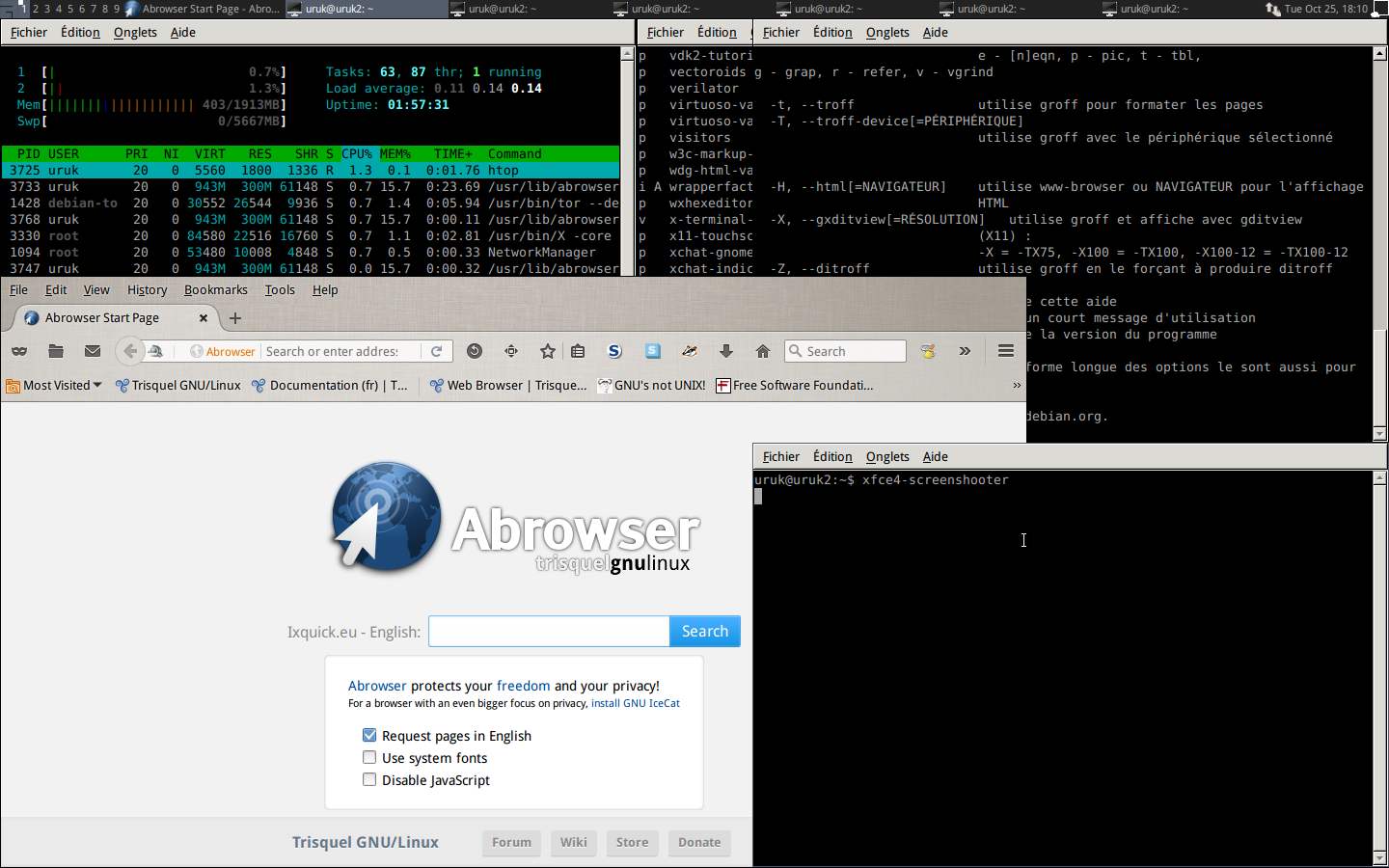The image size is (1389, 868).
Task: Open GNU's not UNIX! bookmark
Action: [651, 385]
